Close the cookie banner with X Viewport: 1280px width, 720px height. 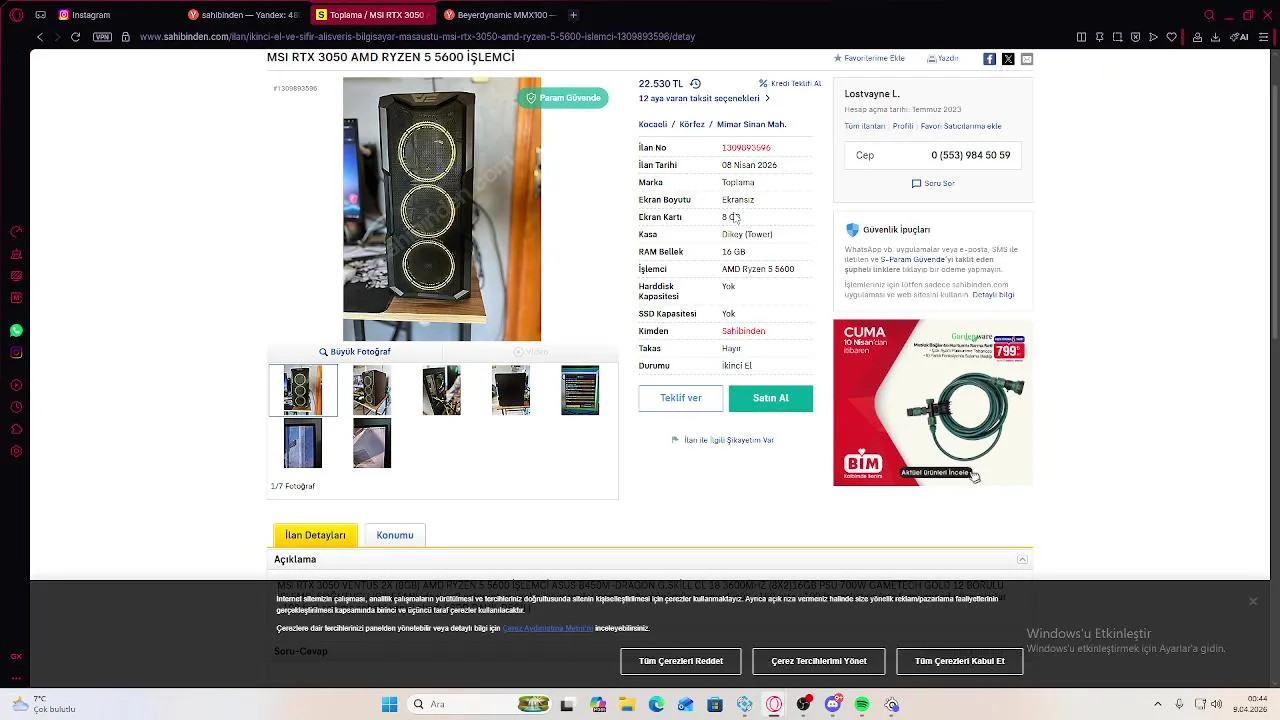[x=1252, y=601]
